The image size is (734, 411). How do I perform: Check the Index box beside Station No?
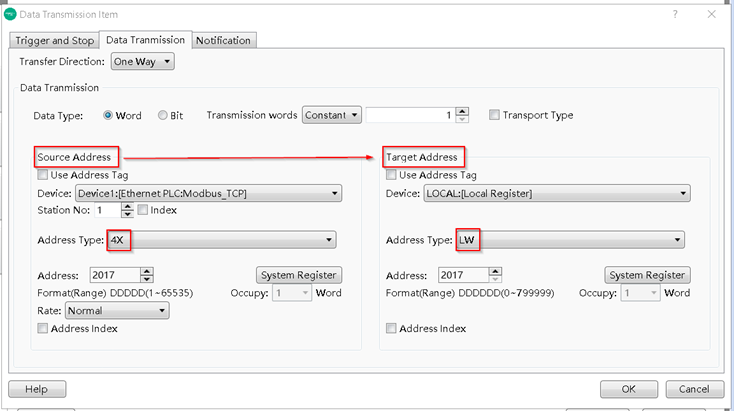pos(142,210)
